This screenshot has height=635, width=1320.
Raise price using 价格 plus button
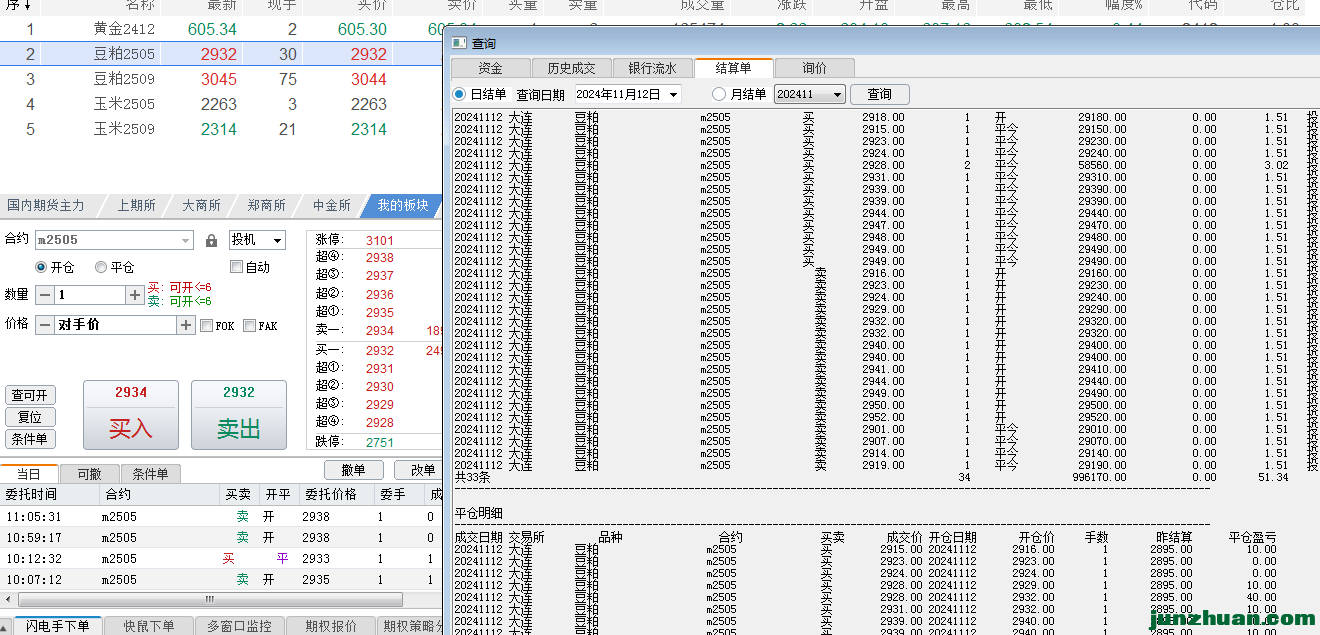(x=186, y=325)
